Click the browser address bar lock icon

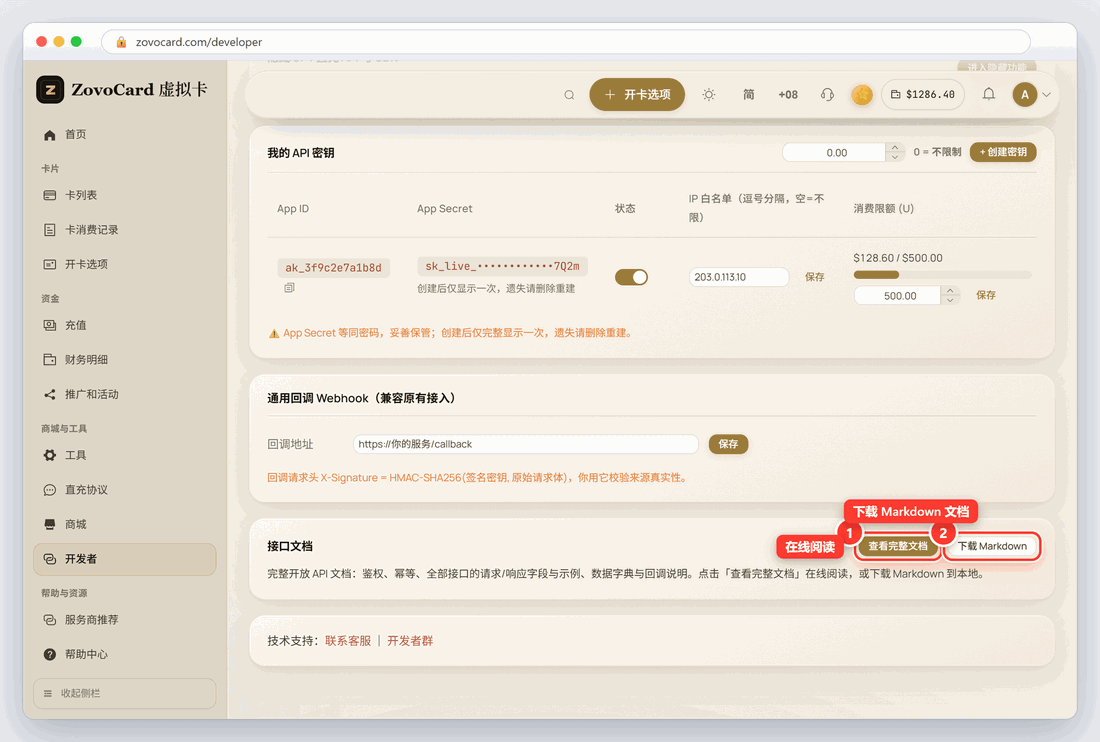121,42
